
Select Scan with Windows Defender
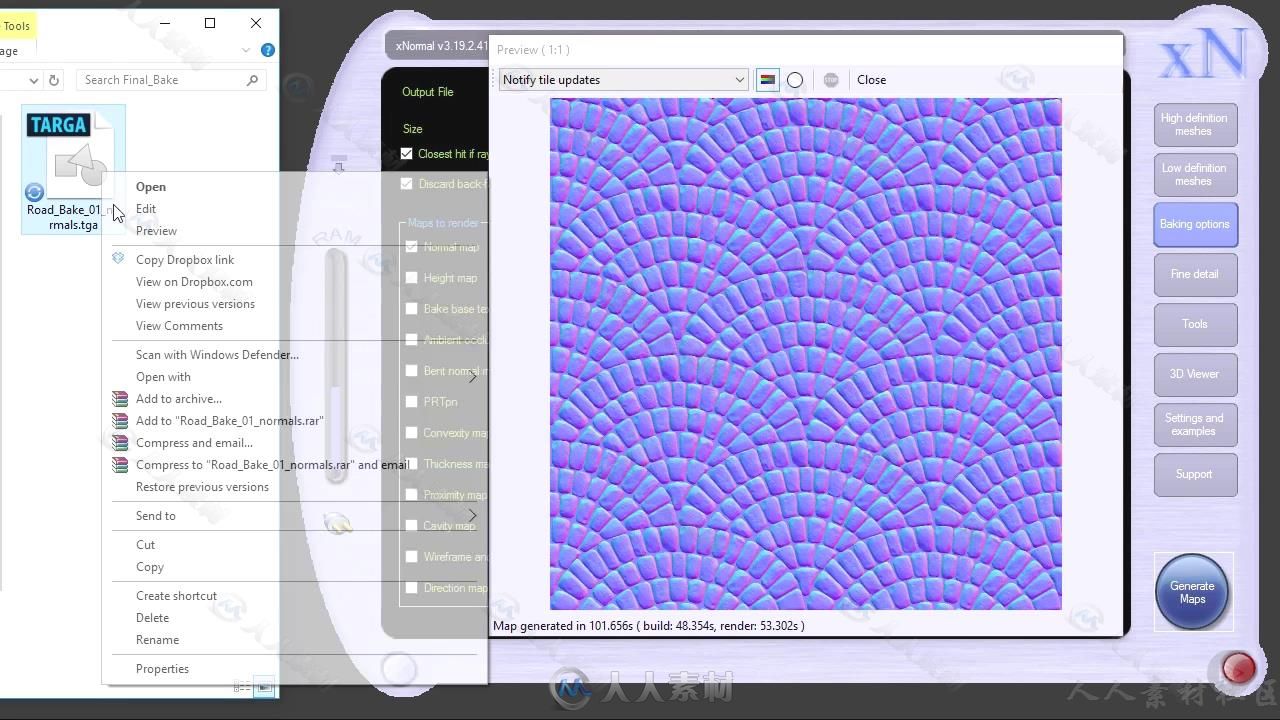[217, 355]
